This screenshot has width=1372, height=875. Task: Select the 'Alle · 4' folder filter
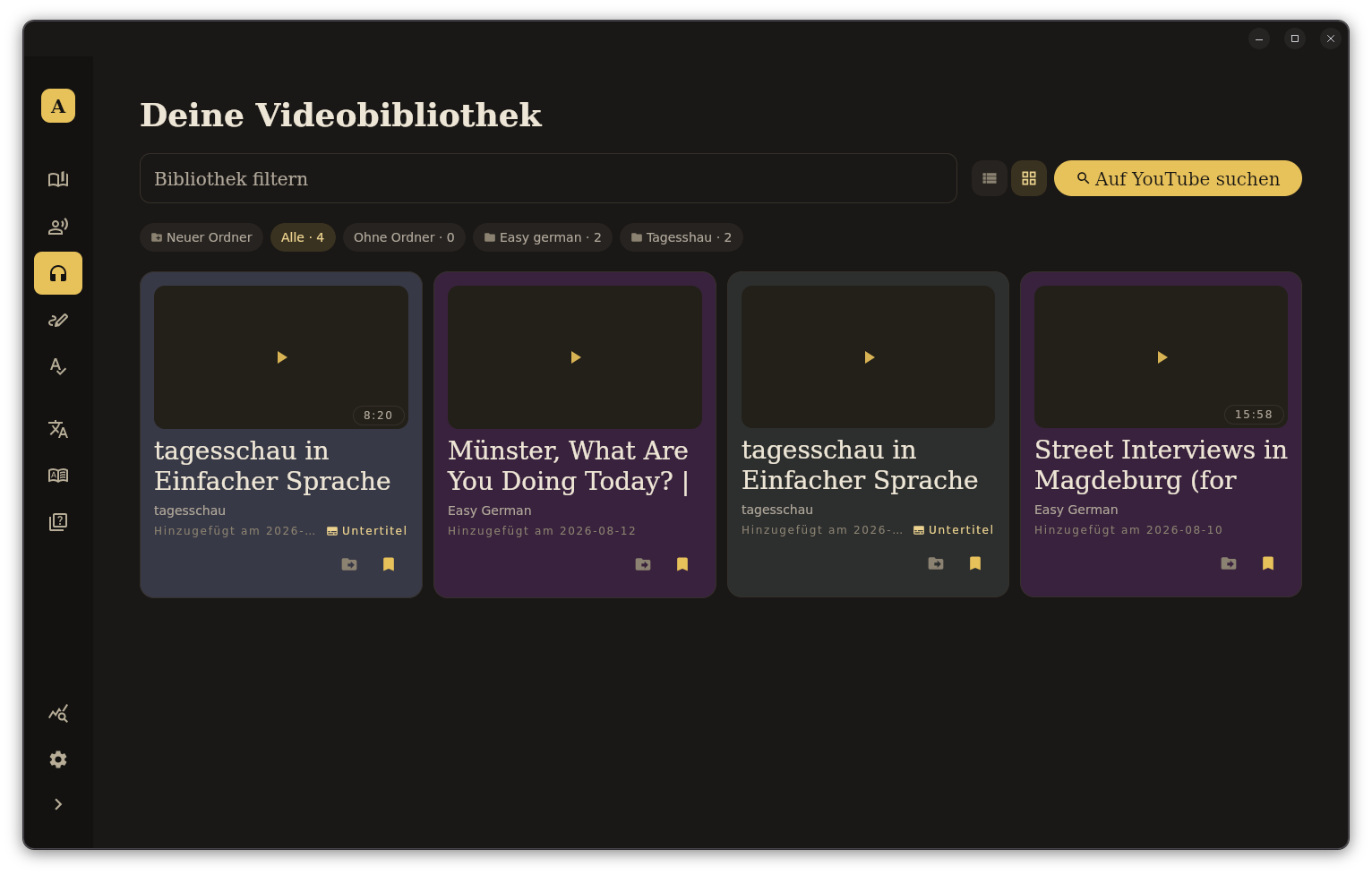click(303, 237)
